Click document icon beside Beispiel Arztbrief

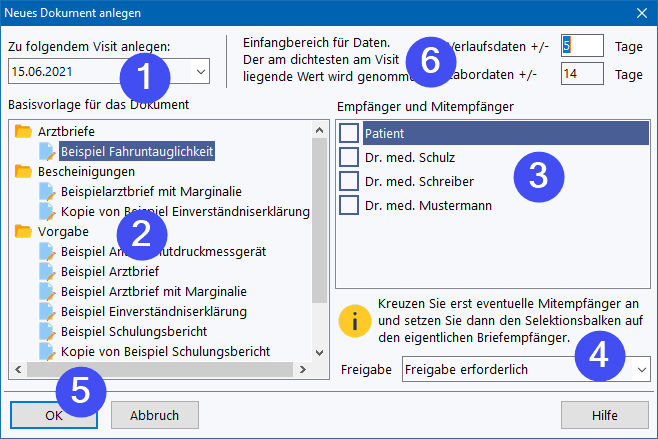(48, 271)
